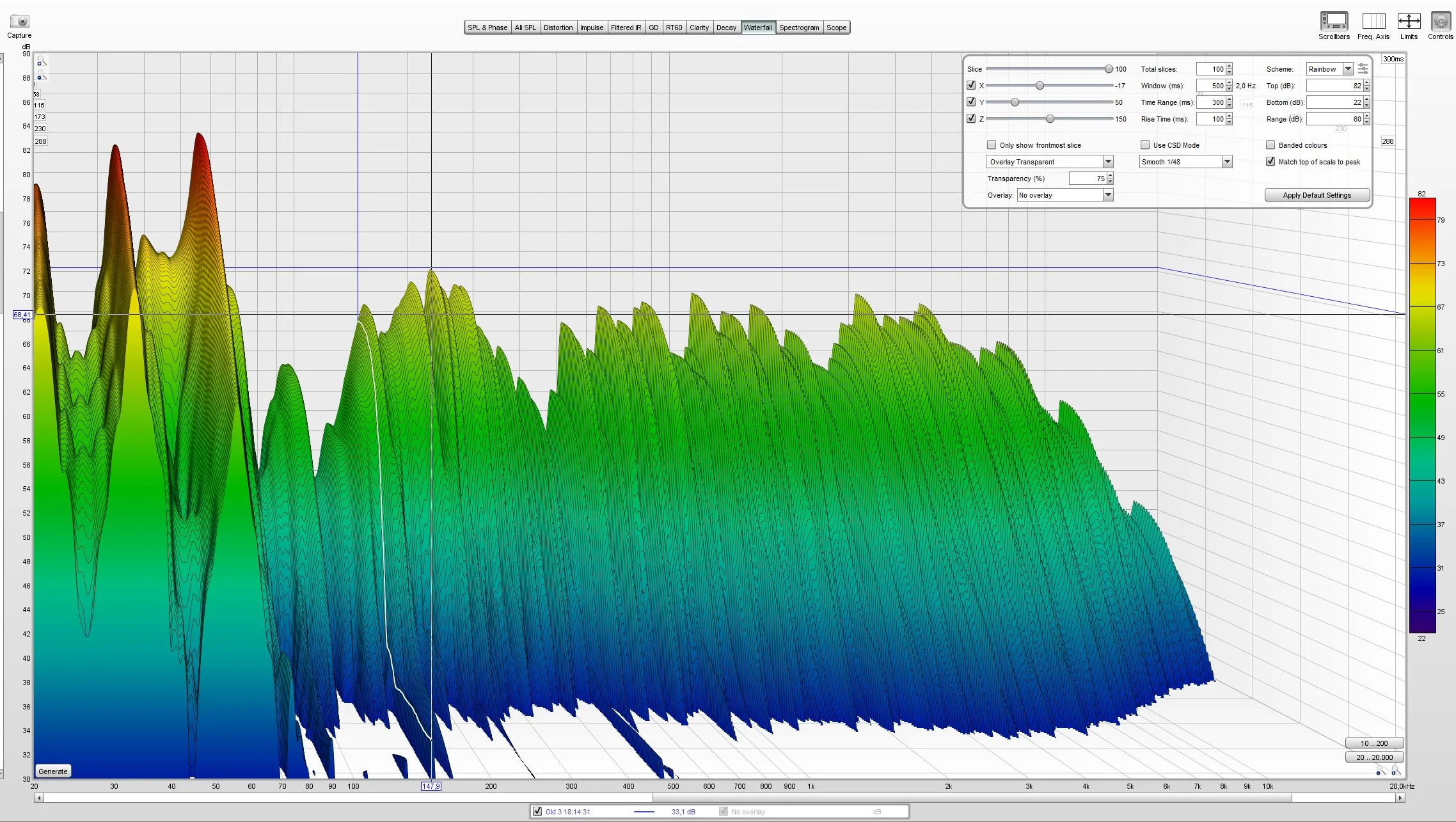
Task: Open the GD tab
Action: tap(653, 28)
